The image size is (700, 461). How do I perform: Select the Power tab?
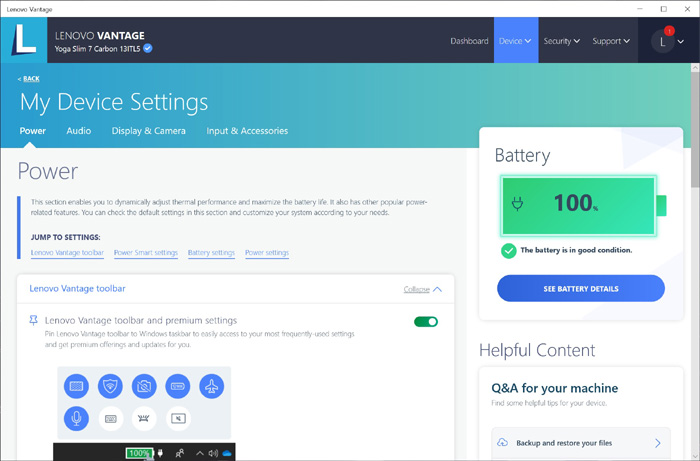point(33,131)
